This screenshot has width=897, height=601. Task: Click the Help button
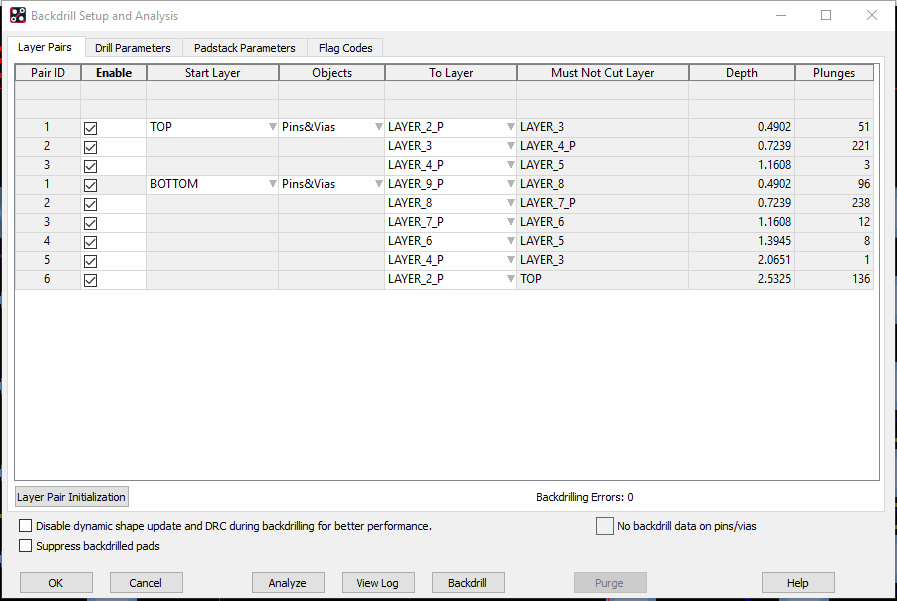(x=797, y=583)
